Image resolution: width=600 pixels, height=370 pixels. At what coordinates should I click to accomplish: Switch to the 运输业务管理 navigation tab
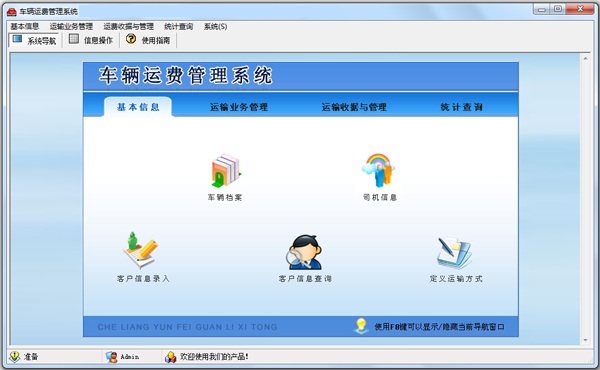pyautogui.click(x=239, y=107)
